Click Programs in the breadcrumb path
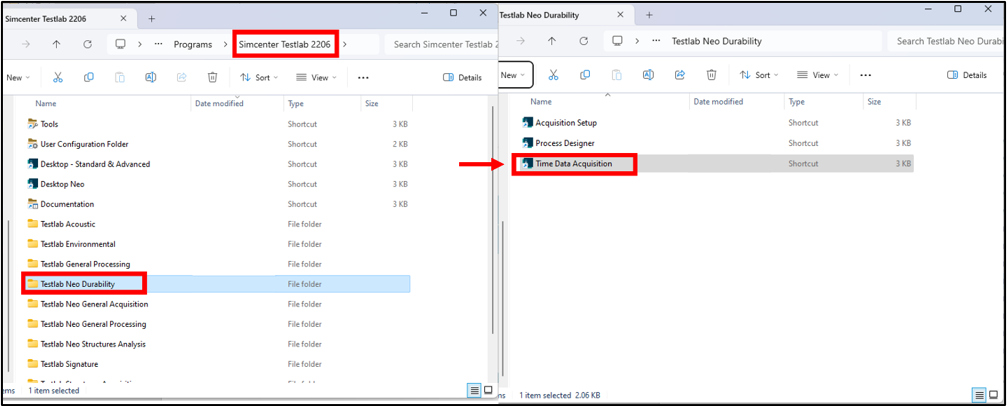 (193, 44)
